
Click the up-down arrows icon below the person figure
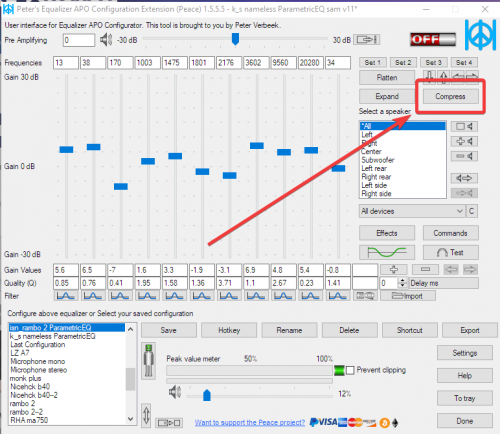pyautogui.click(x=146, y=415)
